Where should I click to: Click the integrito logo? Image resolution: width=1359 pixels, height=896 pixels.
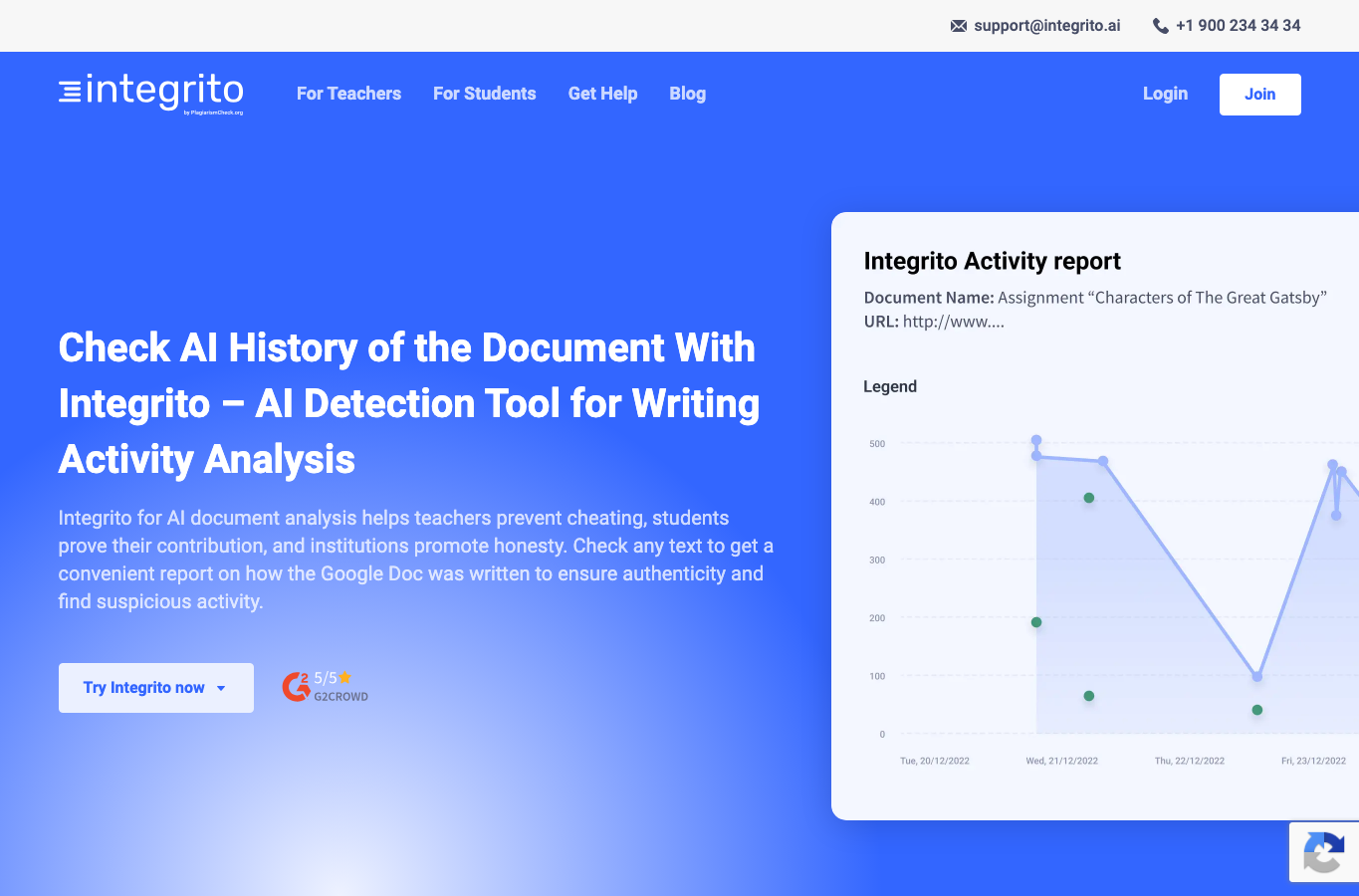[151, 94]
